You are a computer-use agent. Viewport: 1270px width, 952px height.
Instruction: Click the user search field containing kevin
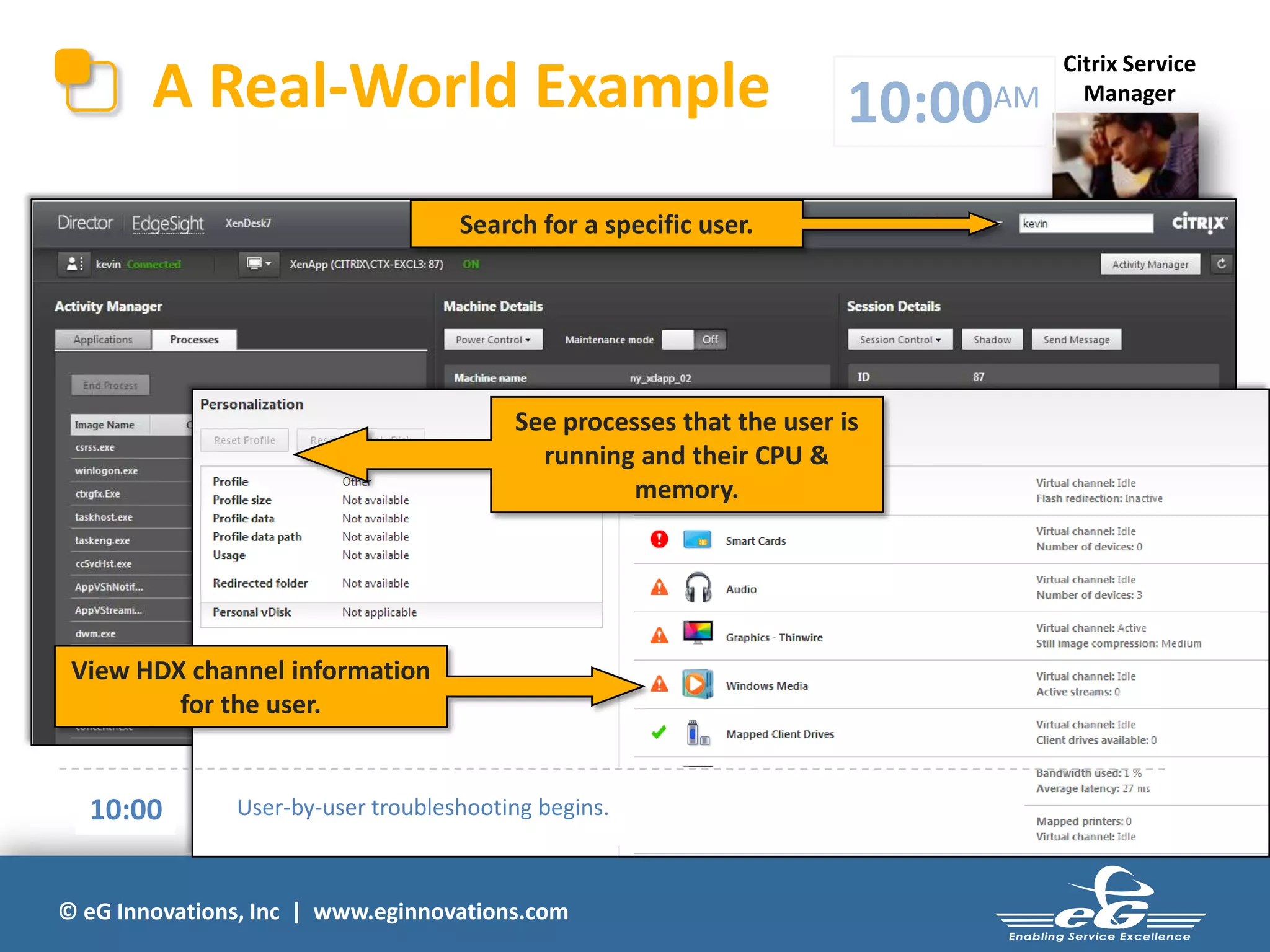tap(1086, 224)
